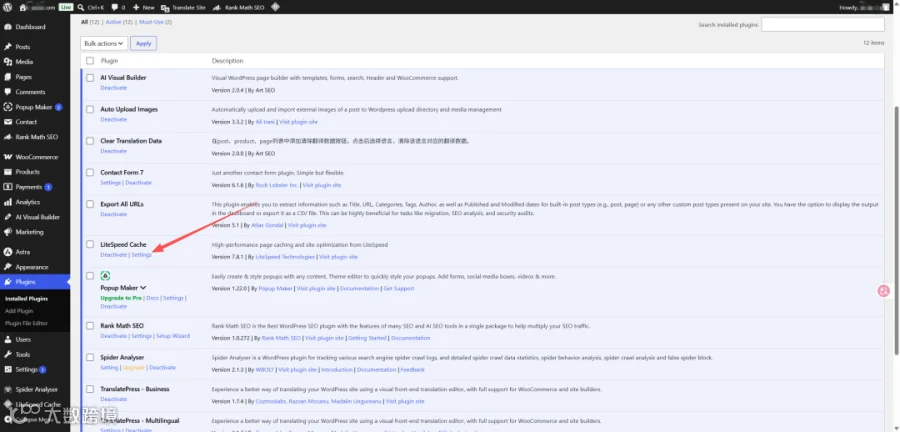Check the Auto Upload Images checkbox
The image size is (900, 432).
pyautogui.click(x=90, y=110)
